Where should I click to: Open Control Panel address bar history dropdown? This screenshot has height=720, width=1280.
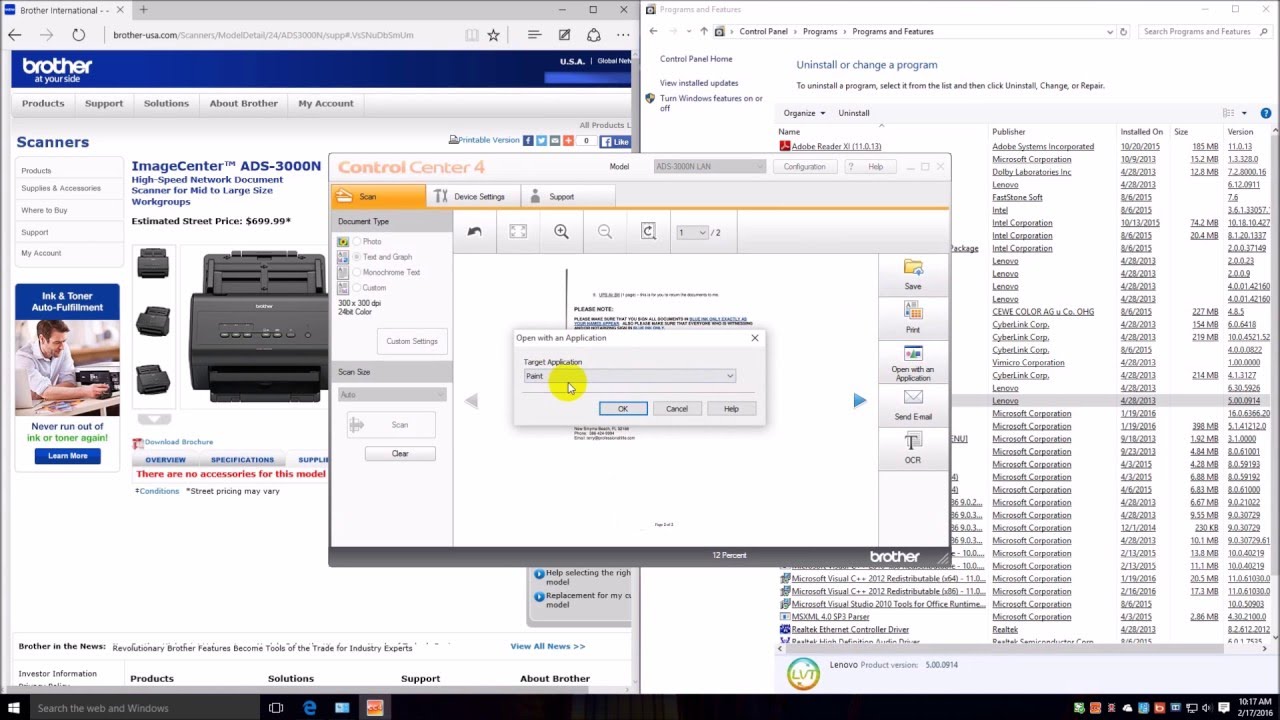click(x=1110, y=32)
